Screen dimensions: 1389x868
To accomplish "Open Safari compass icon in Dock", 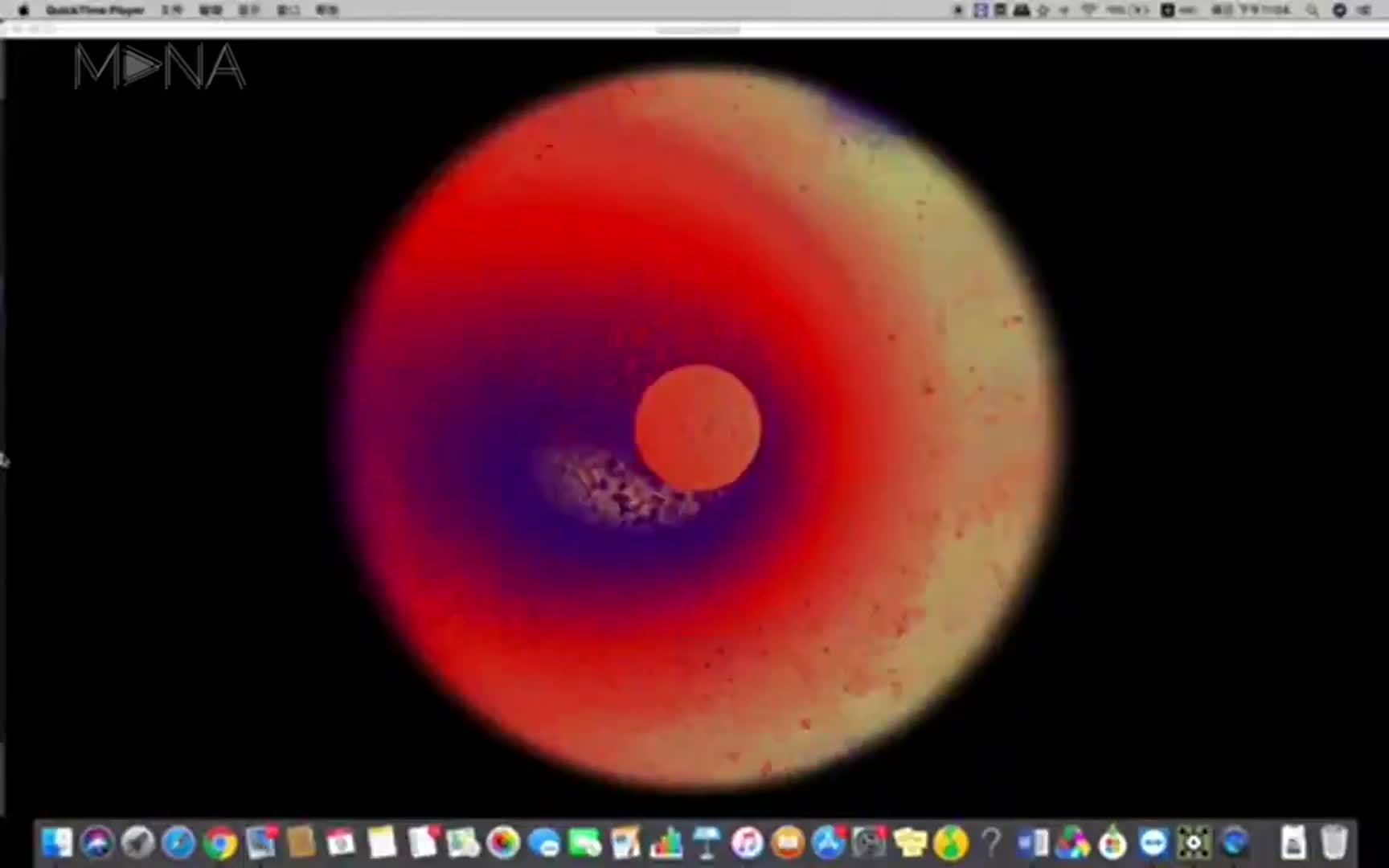I will pos(178,842).
